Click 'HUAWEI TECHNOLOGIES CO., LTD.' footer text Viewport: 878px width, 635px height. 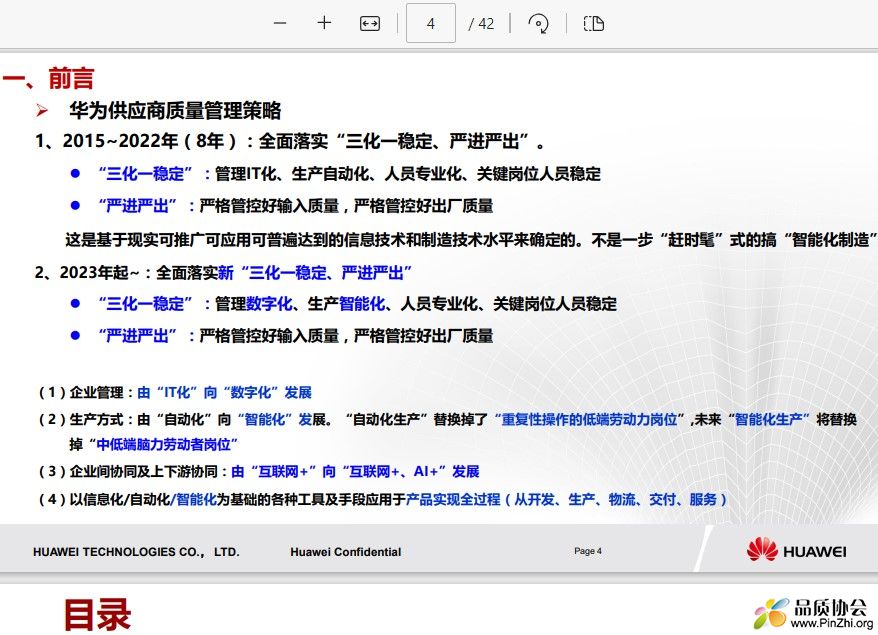tap(136, 552)
